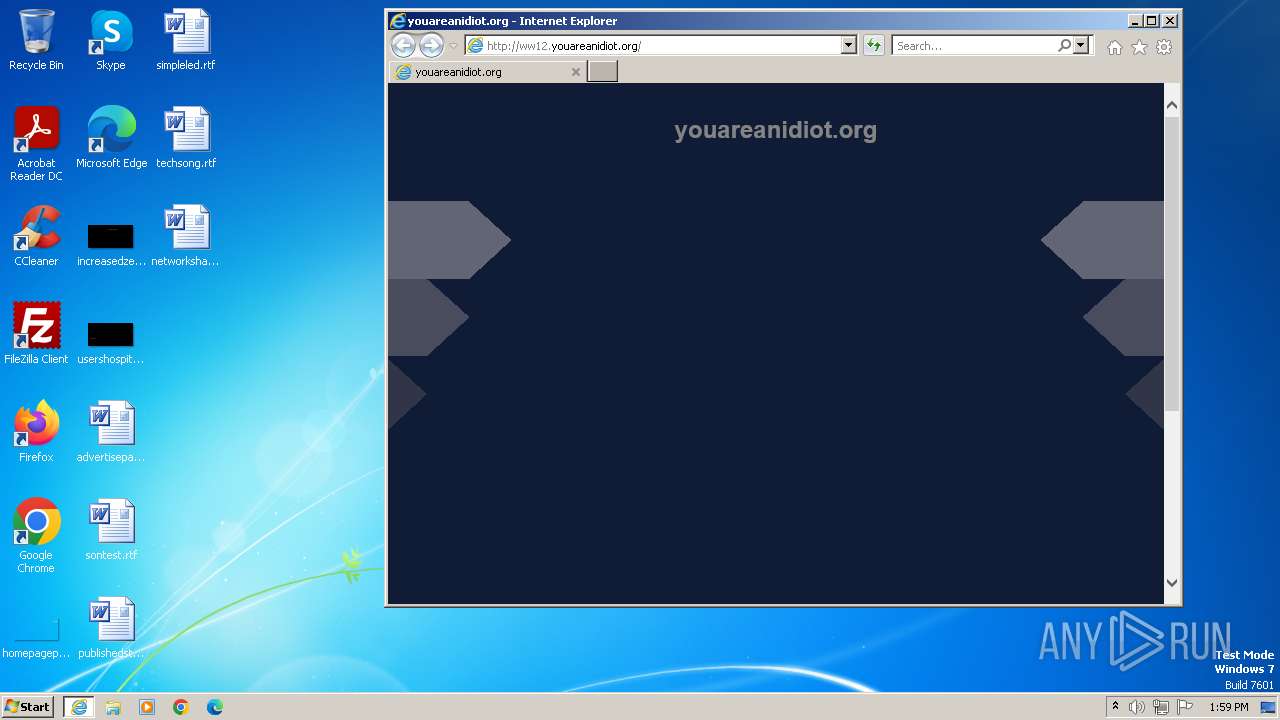This screenshot has width=1280, height=720.
Task: Select the usershospit... black thumbnail file
Action: point(111,340)
